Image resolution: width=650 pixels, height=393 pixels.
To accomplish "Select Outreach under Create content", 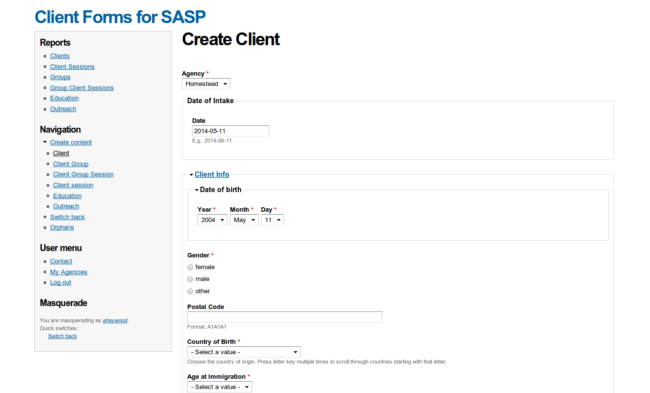I will [x=66, y=206].
